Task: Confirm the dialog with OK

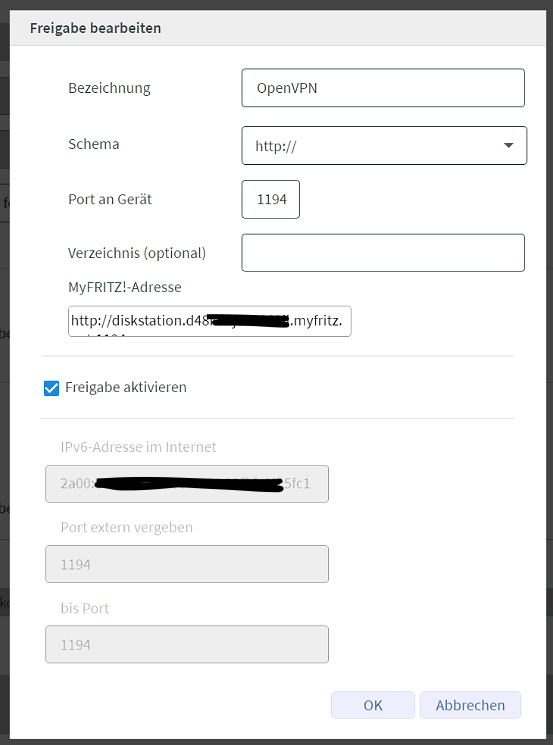Action: [373, 705]
